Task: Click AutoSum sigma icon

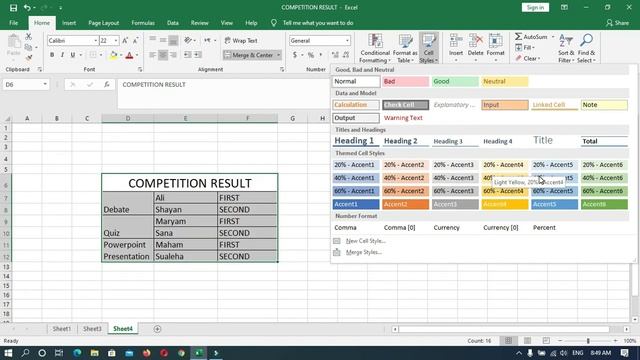Action: coord(518,37)
